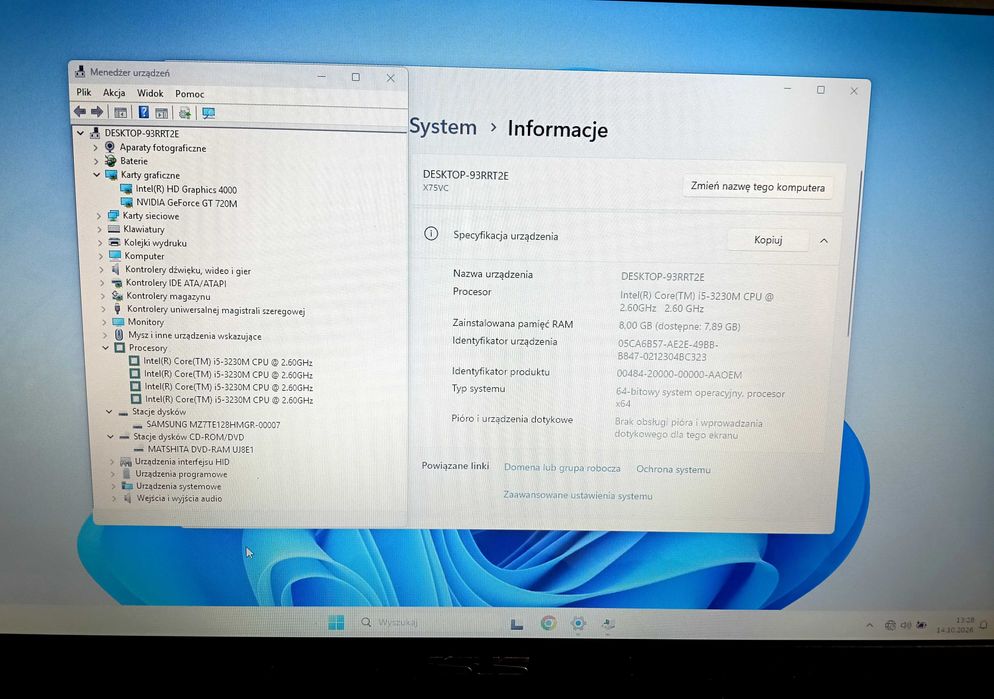Open the blue question-mark help icon
The width and height of the screenshot is (994, 699).
(x=144, y=112)
